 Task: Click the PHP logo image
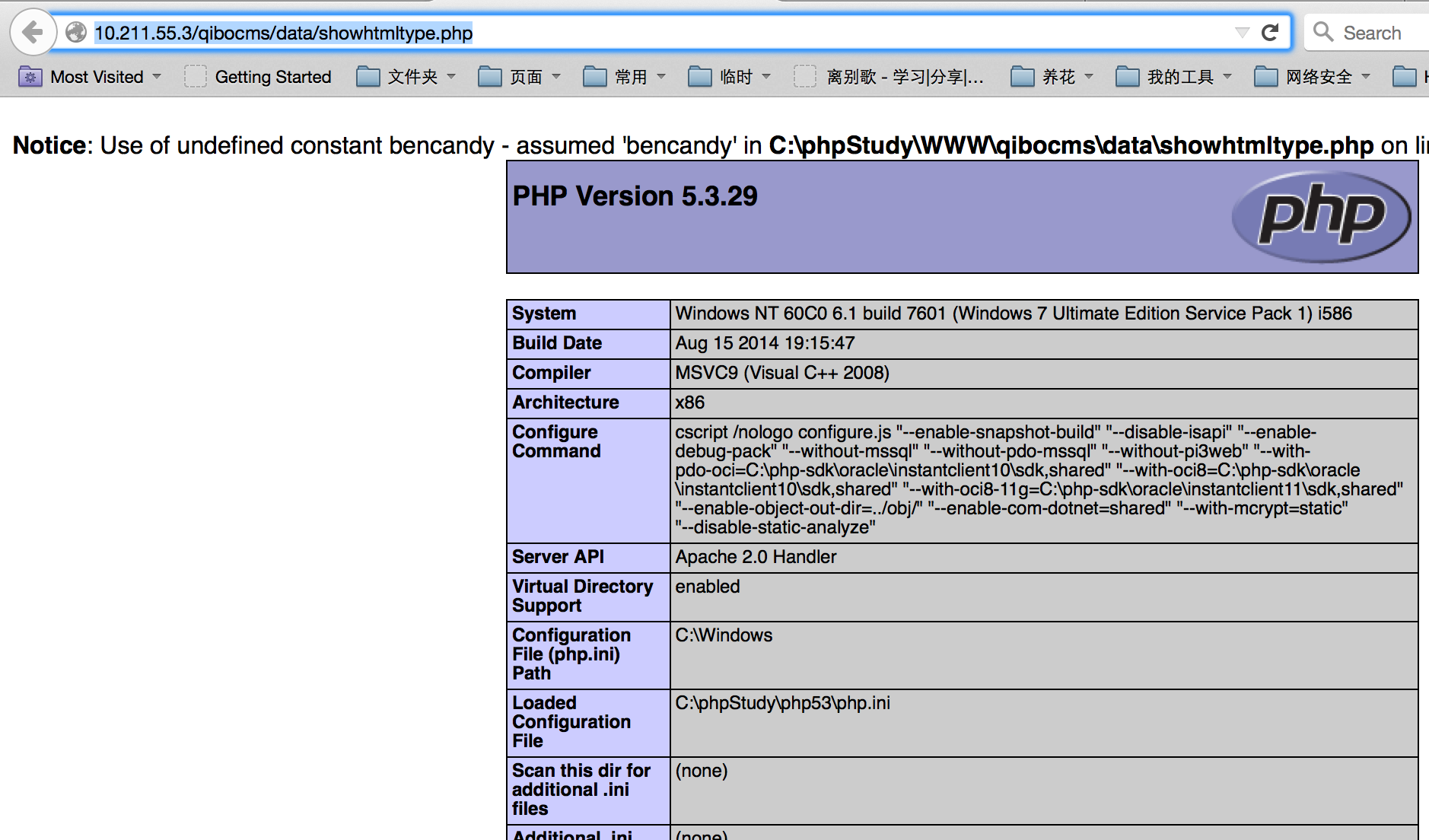point(1321,217)
